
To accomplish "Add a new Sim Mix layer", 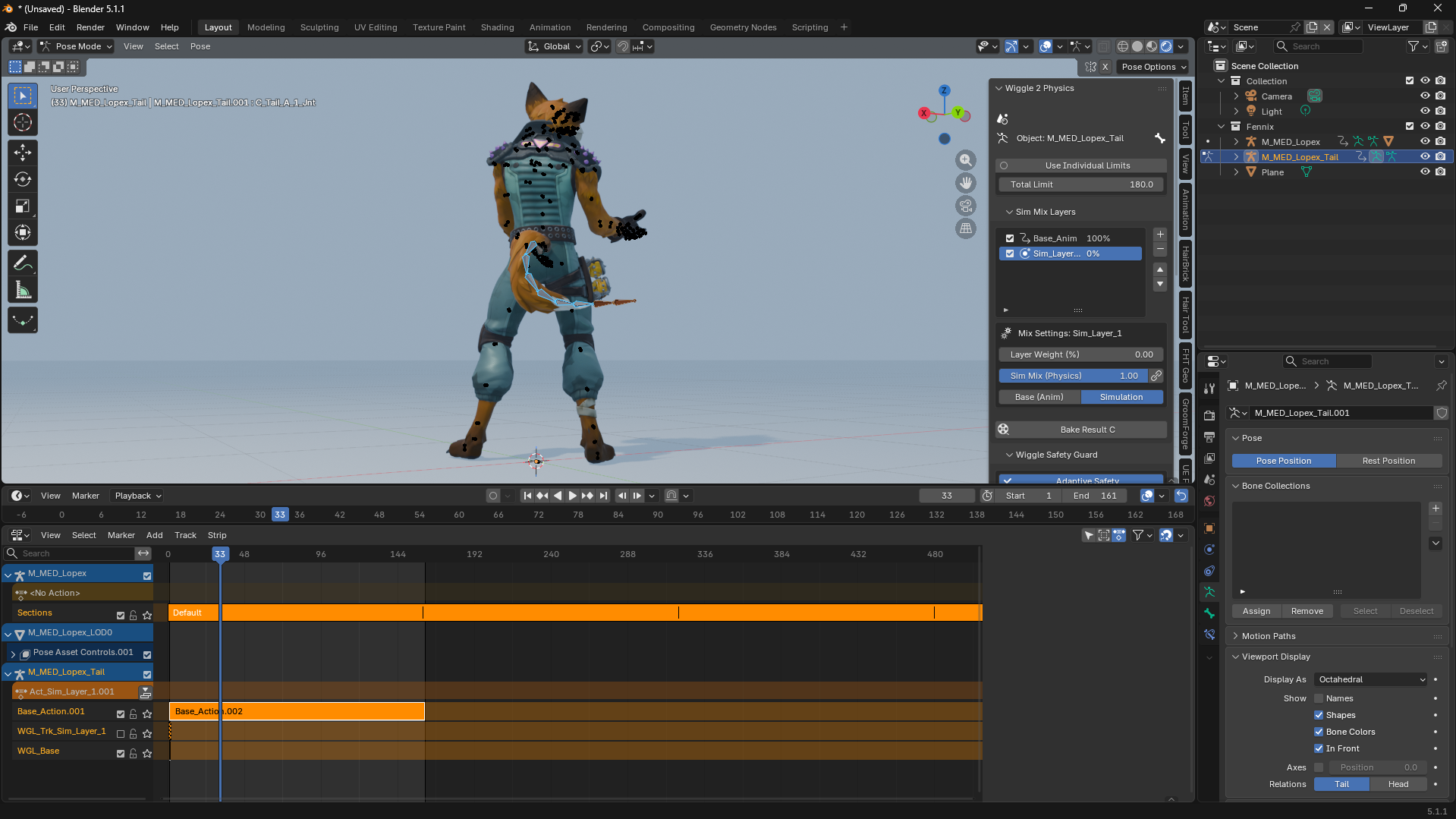I will coord(1160,235).
